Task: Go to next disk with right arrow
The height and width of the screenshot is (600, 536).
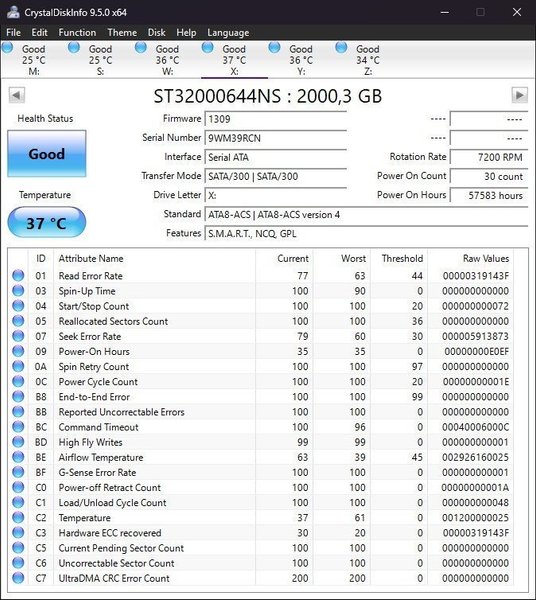Action: pyautogui.click(x=520, y=95)
